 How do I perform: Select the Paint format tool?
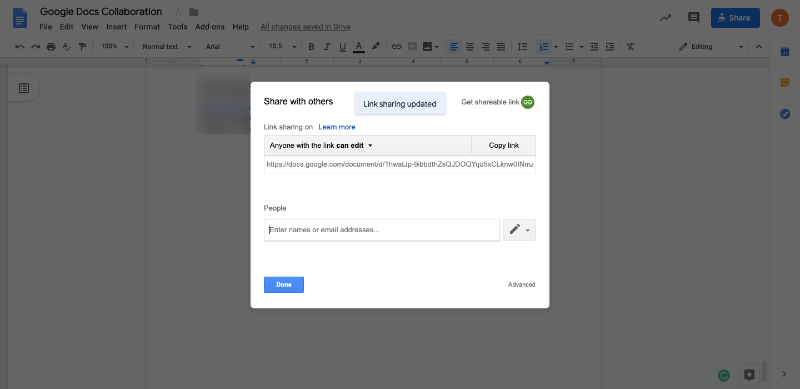[x=82, y=46]
